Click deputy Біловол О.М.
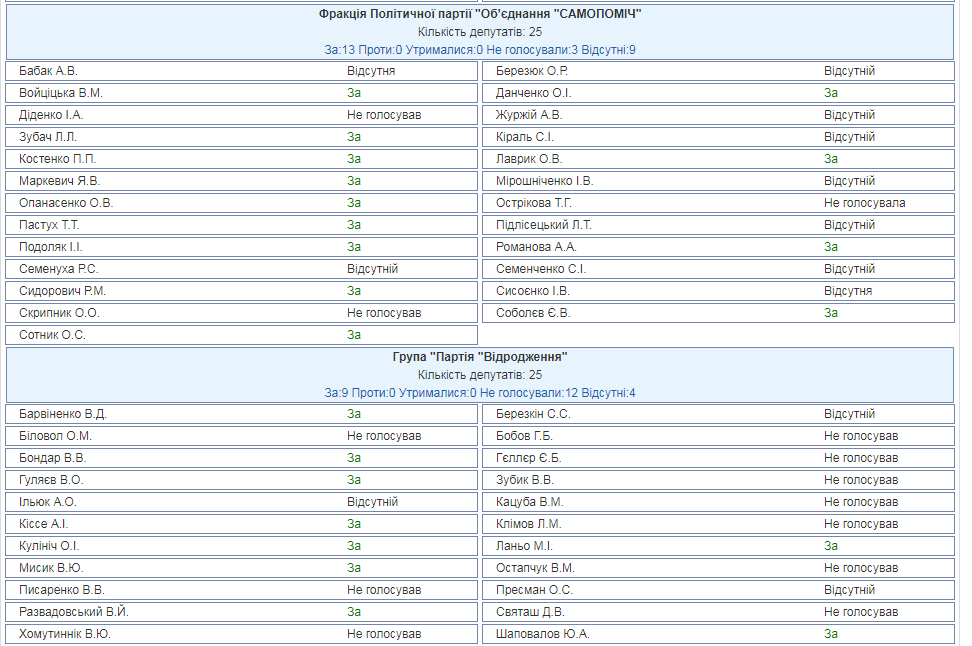972x646 pixels. [55, 436]
